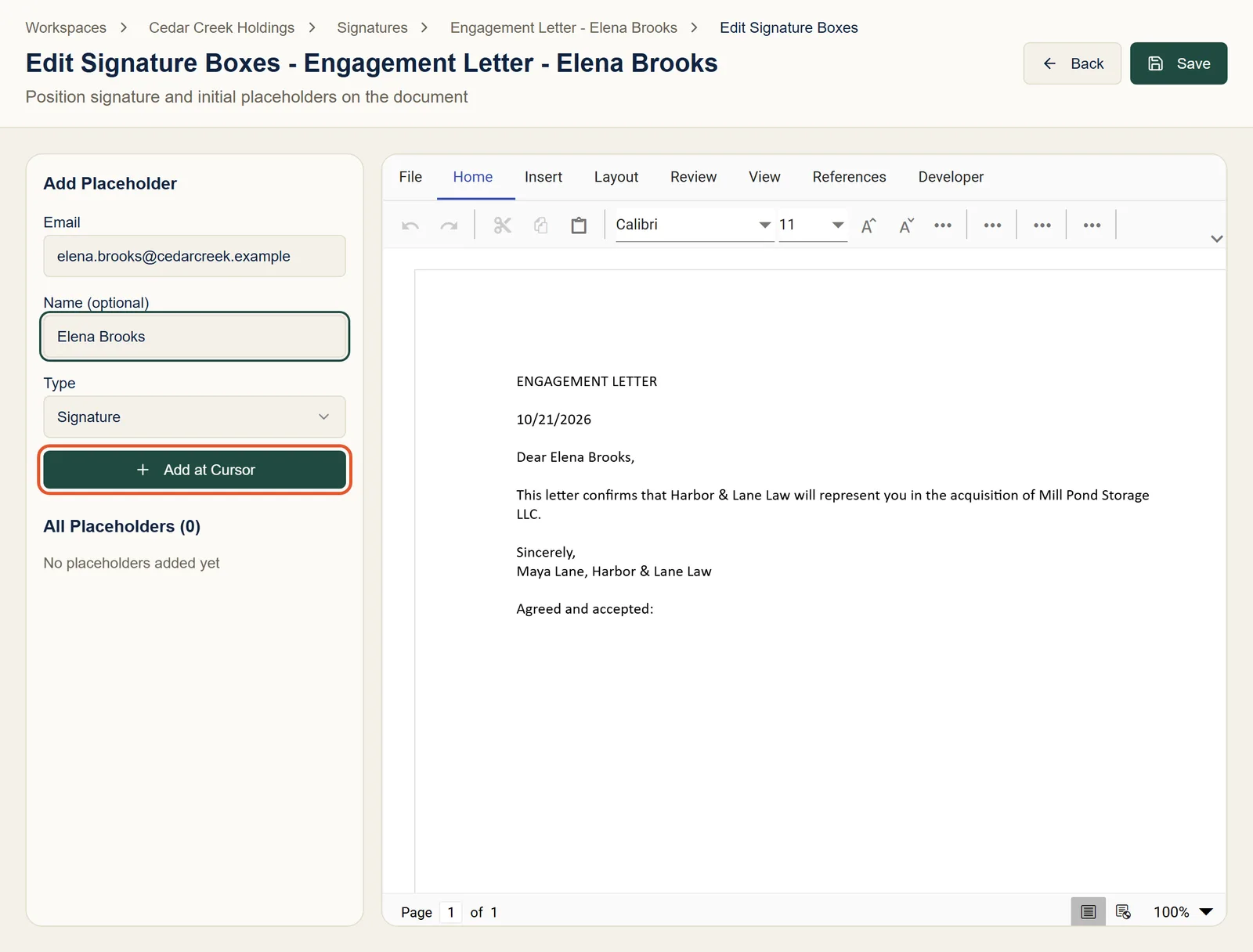Switch to print layout view icon
Screen dimensions: 1253x952
coord(1089,911)
